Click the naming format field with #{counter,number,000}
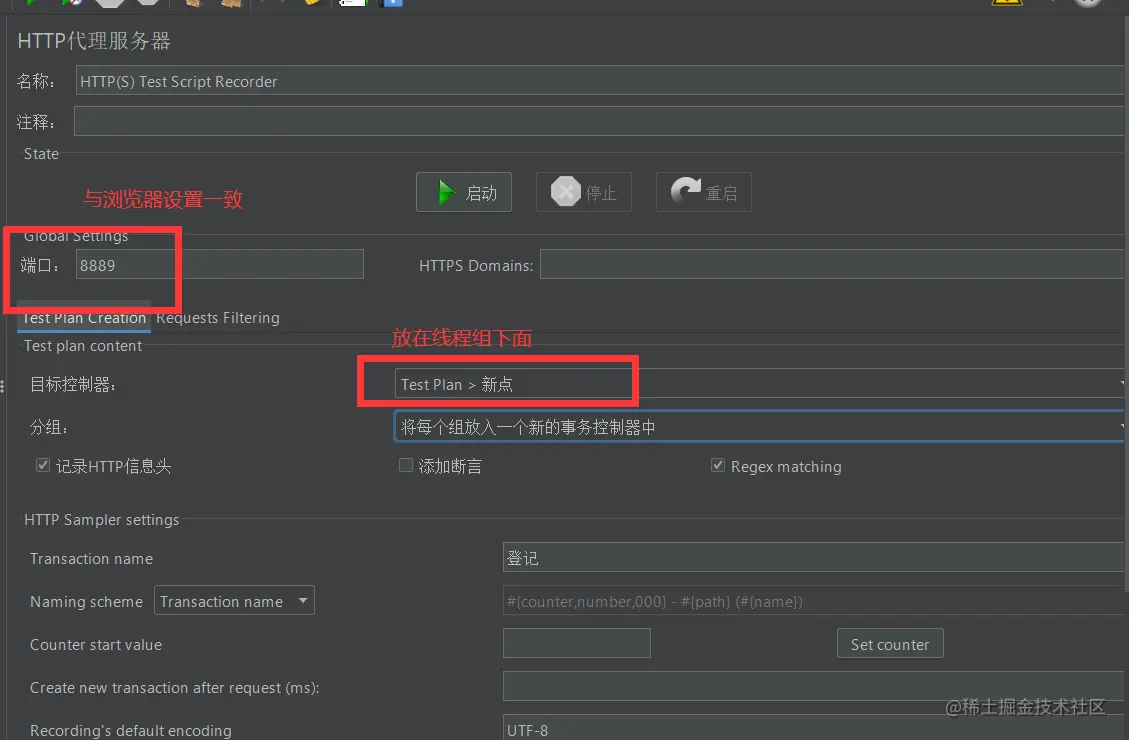 point(814,600)
